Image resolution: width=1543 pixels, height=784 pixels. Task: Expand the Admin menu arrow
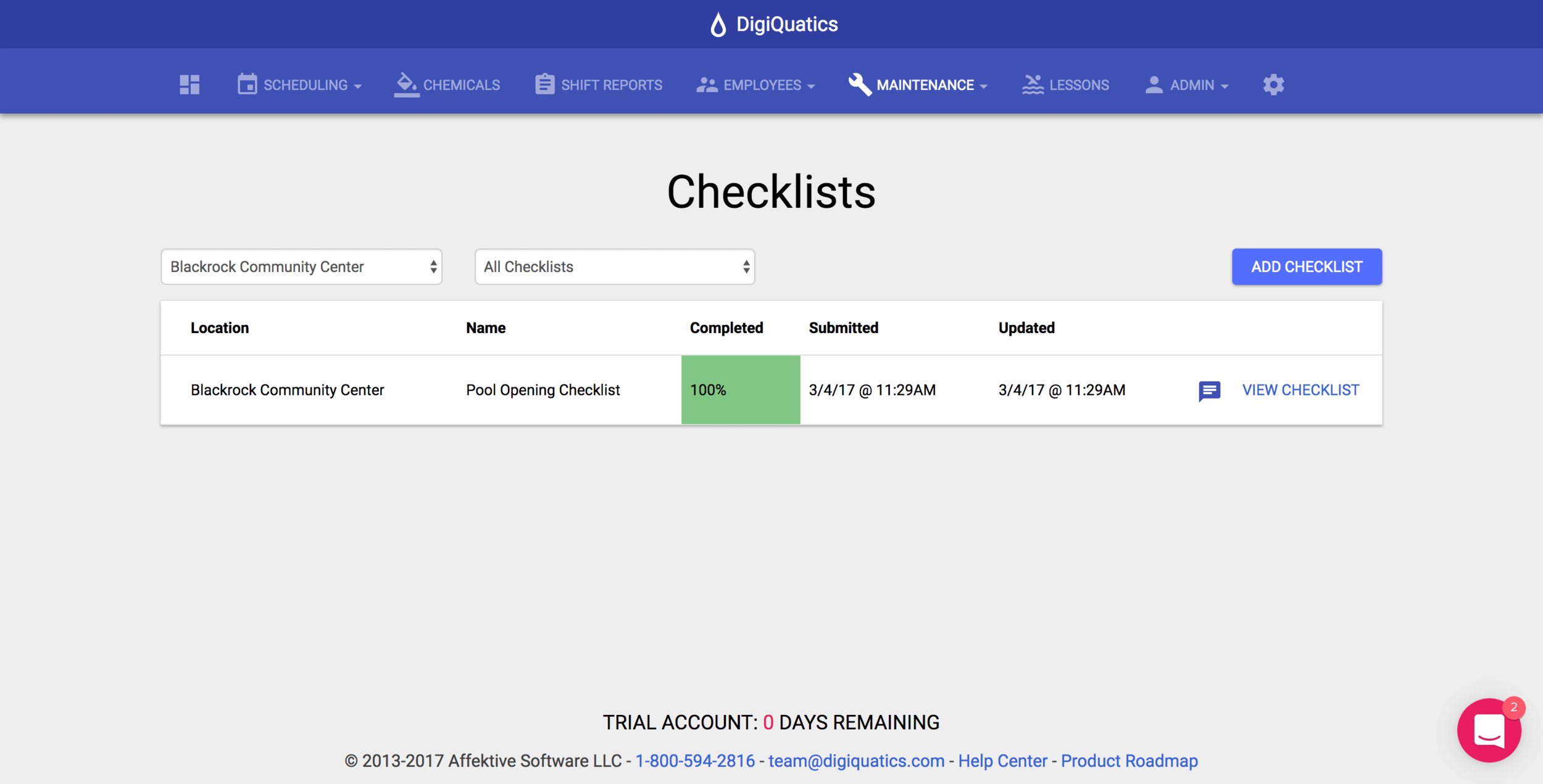pos(1225,86)
